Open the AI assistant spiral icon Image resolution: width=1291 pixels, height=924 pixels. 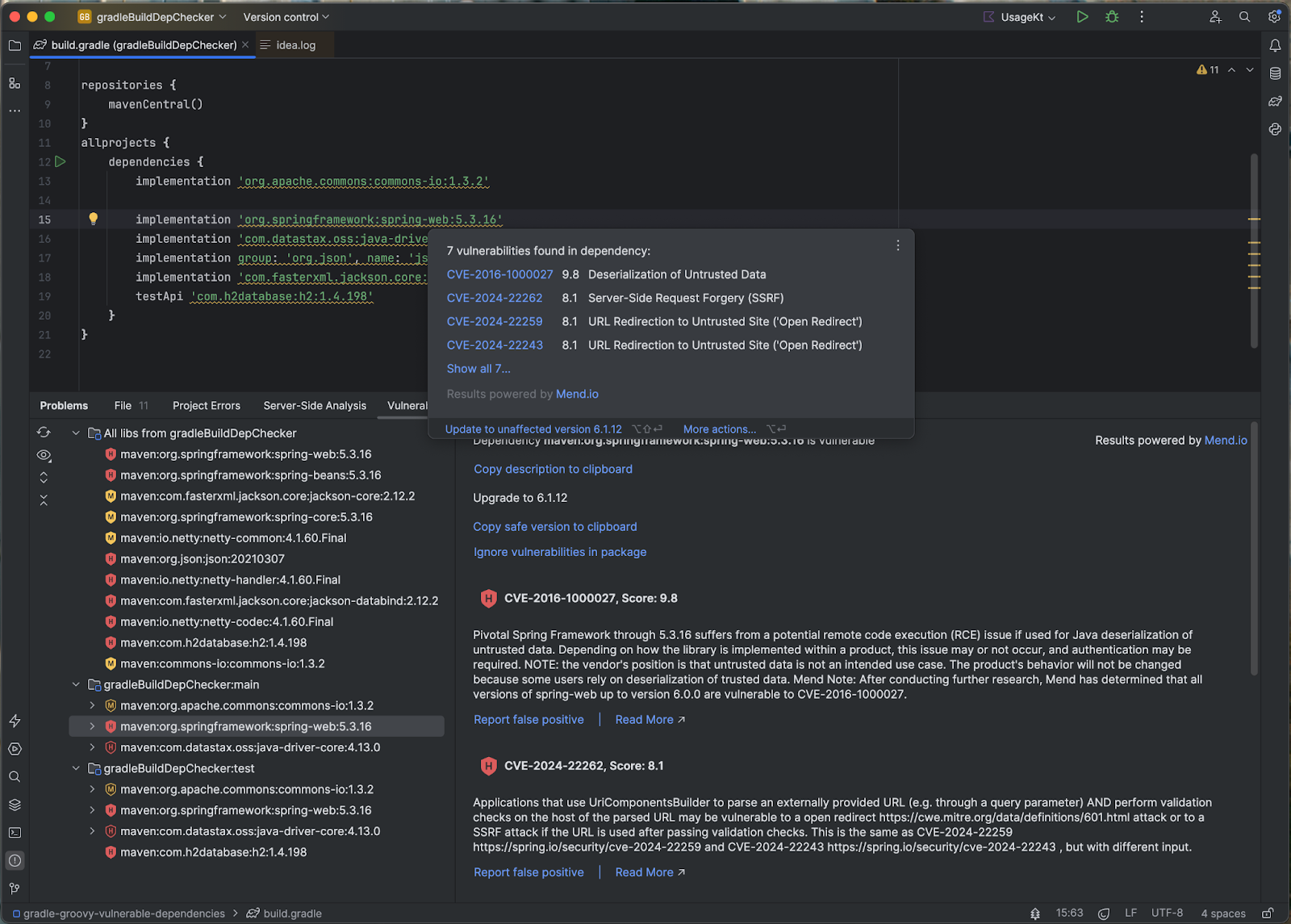click(1275, 129)
